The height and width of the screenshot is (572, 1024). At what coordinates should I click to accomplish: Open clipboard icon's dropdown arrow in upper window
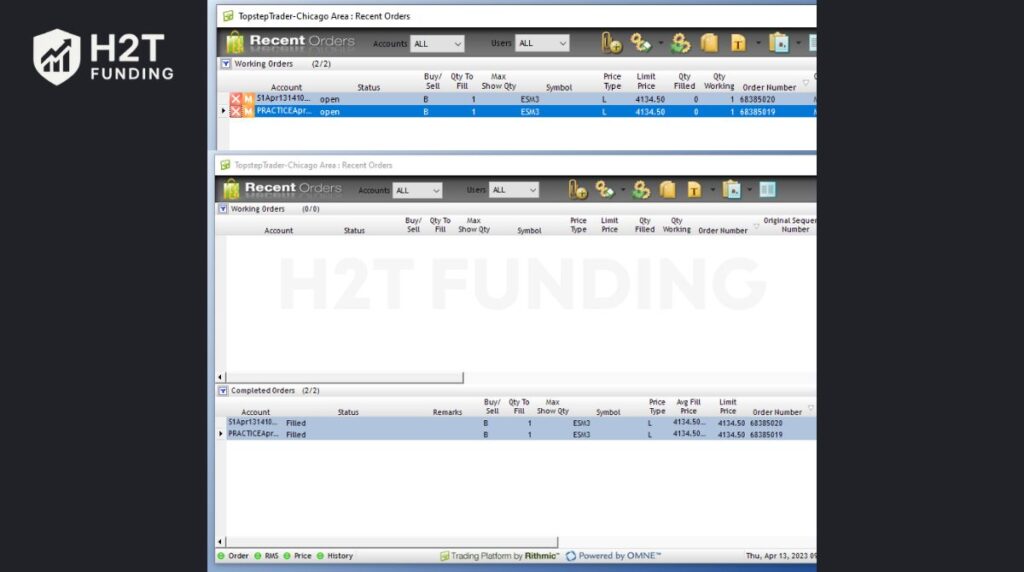[798, 44]
